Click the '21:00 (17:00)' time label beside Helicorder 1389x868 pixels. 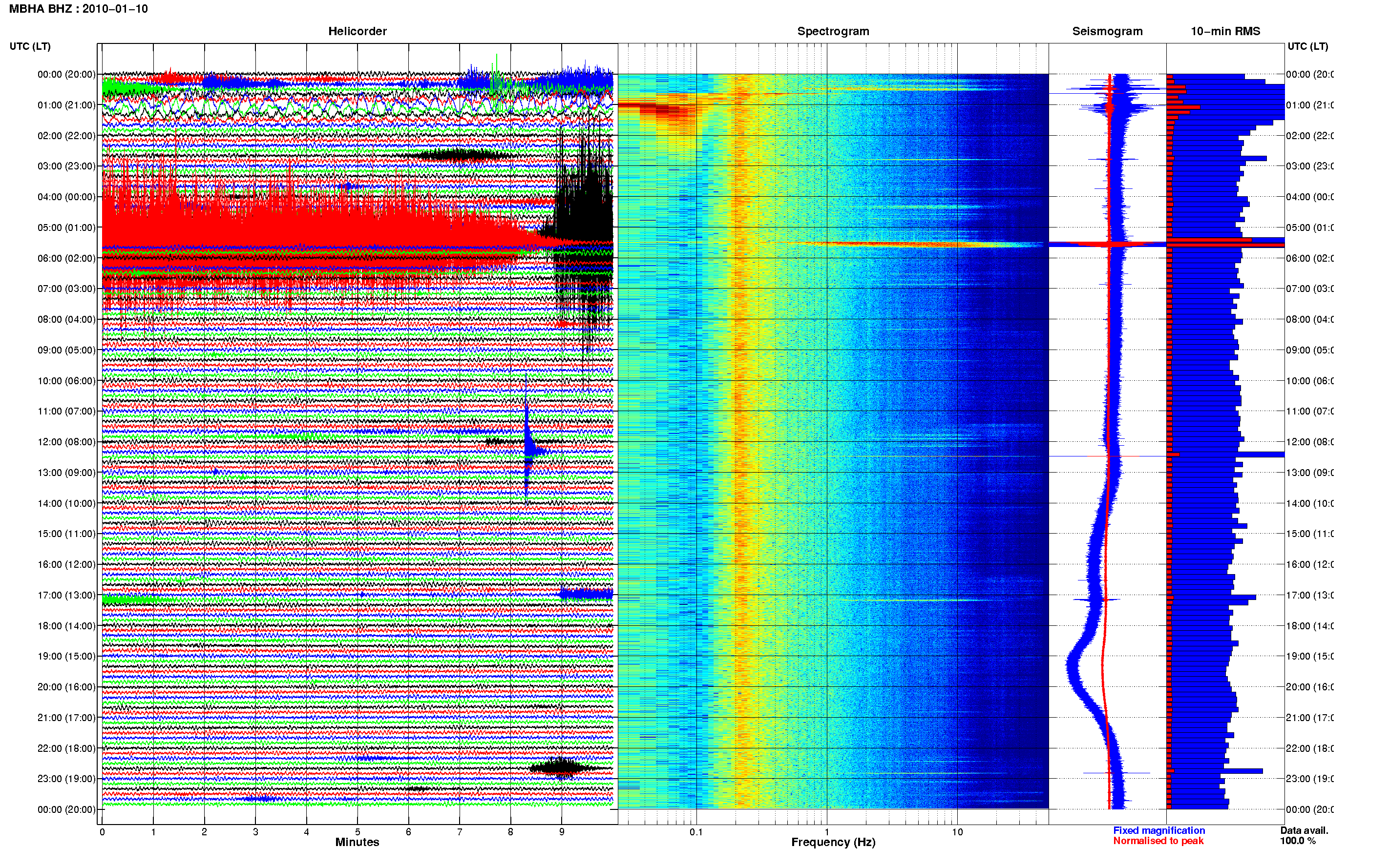pyautogui.click(x=66, y=718)
